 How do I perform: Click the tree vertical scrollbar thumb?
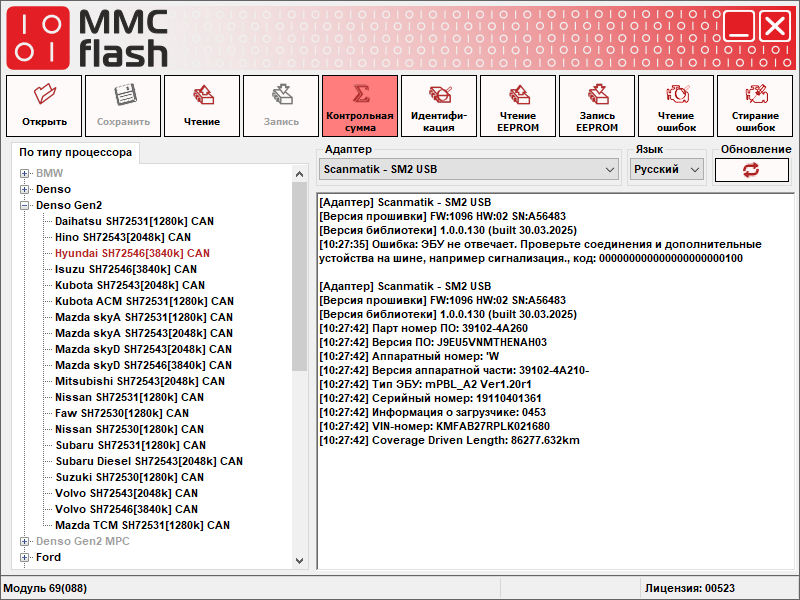point(299,276)
